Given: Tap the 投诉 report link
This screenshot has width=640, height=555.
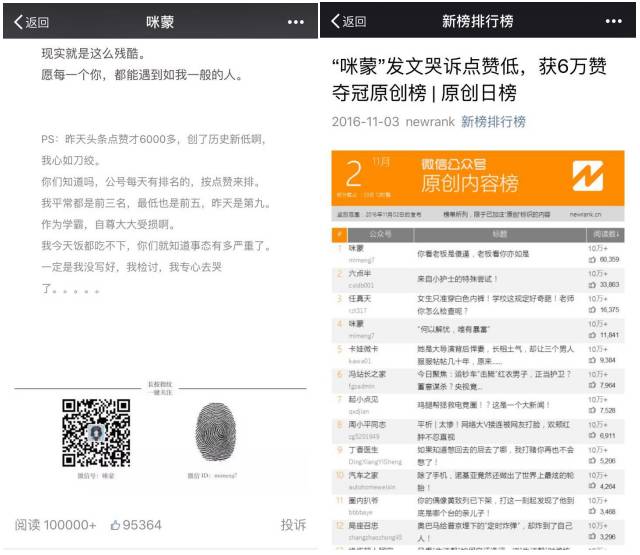Looking at the screenshot, I should click(293, 525).
